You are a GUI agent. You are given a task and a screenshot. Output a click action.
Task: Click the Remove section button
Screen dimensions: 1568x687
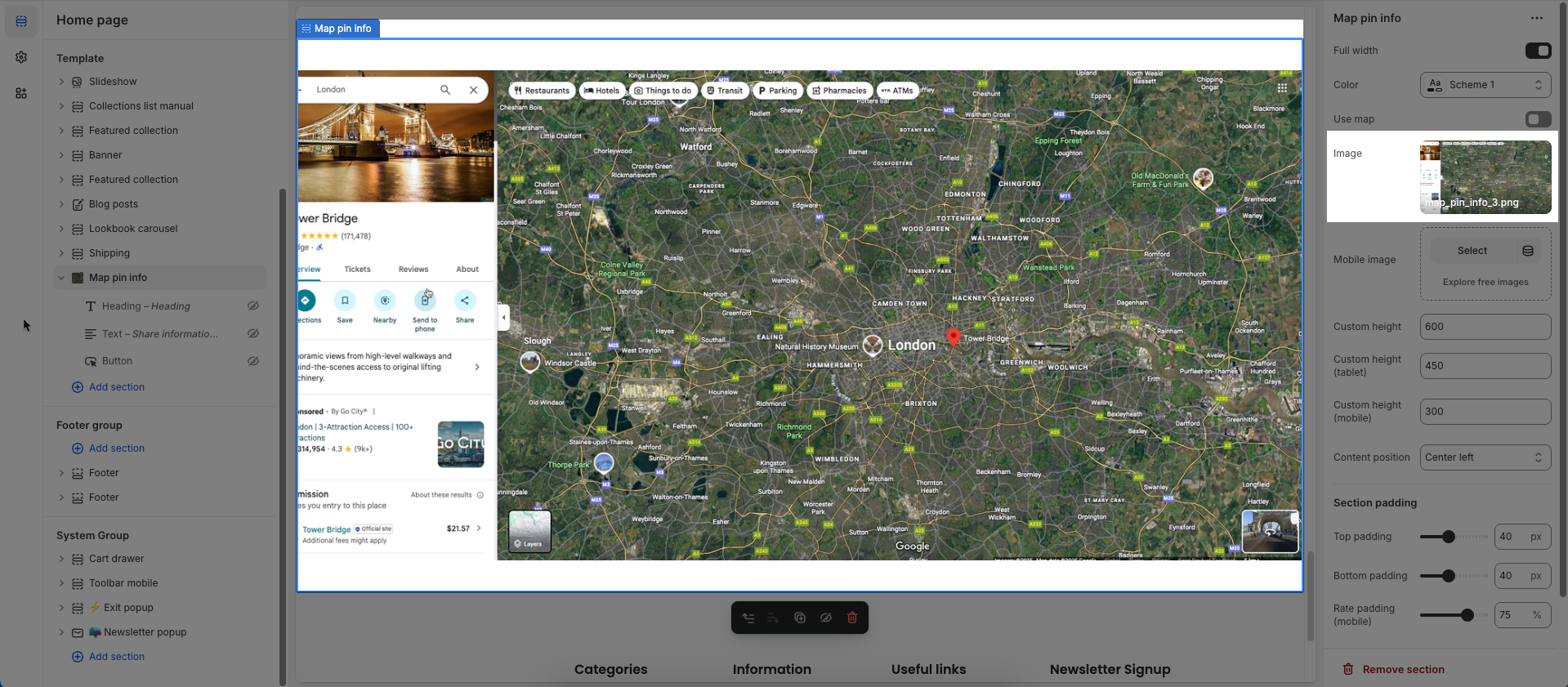tap(1394, 670)
